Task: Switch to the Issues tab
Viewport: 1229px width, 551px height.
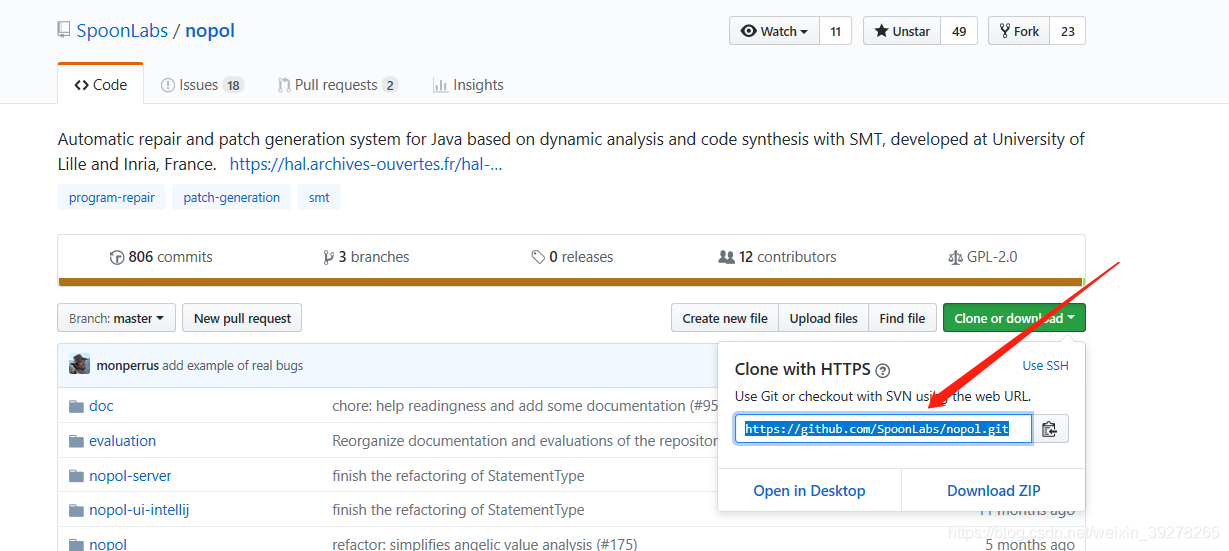Action: pyautogui.click(x=202, y=85)
